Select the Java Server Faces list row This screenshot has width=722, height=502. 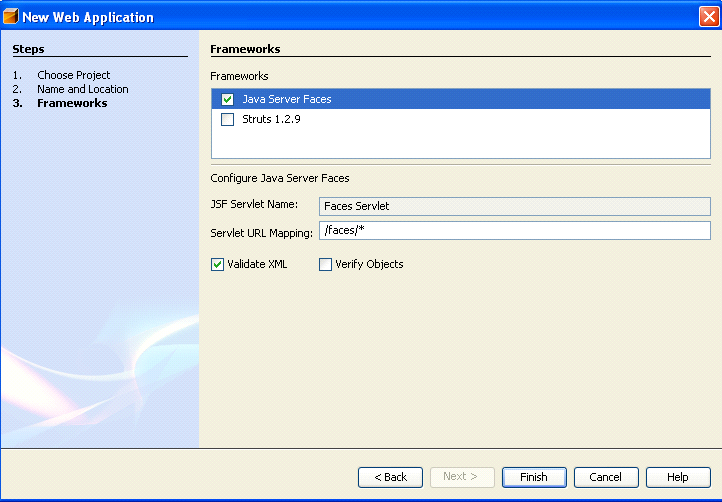[x=460, y=99]
